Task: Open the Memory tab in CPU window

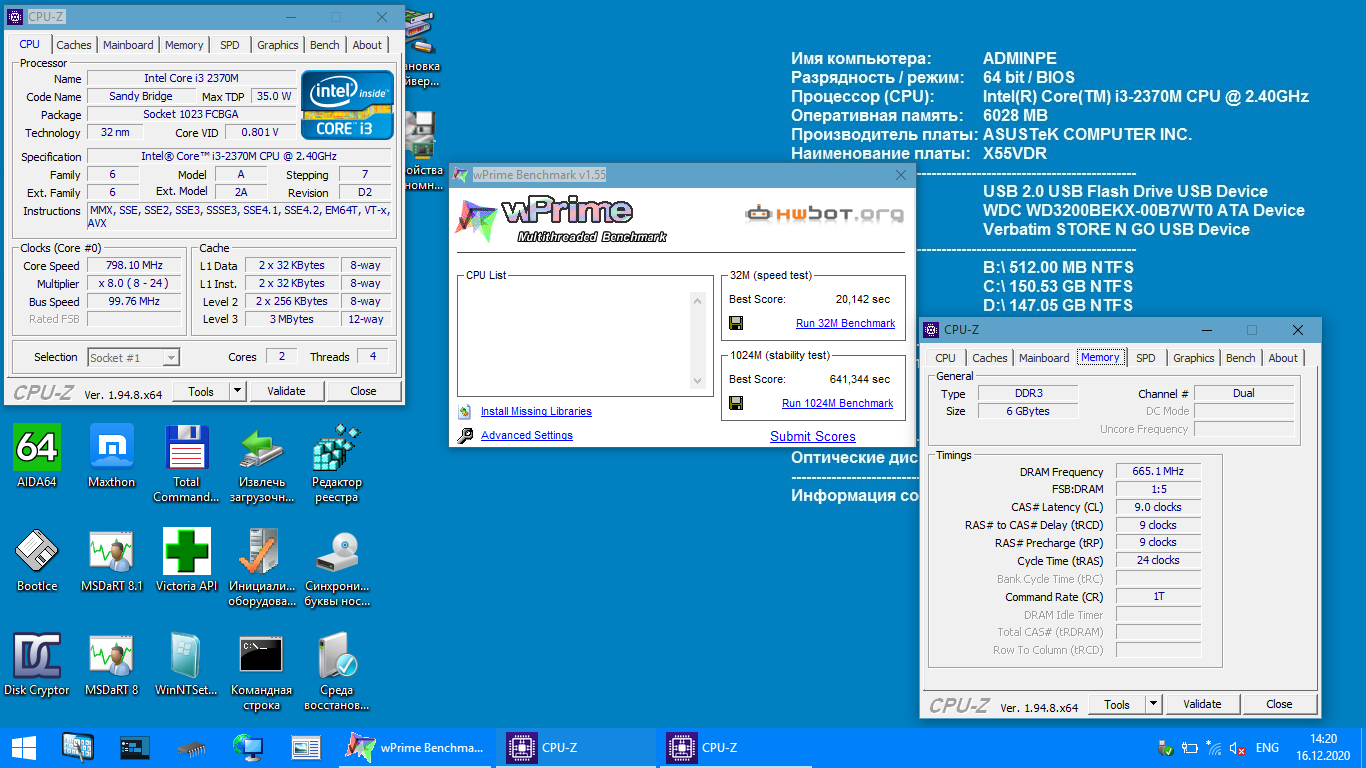Action: click(185, 45)
